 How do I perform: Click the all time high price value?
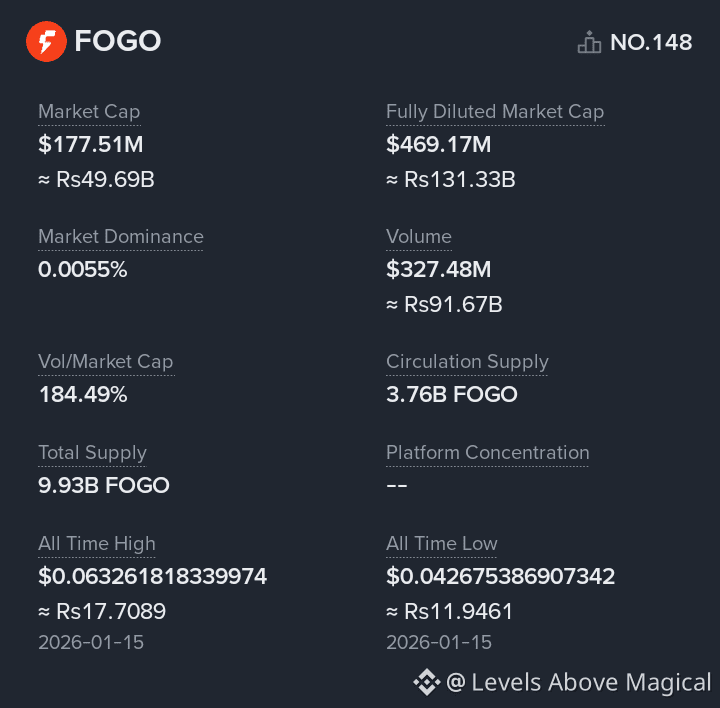click(x=152, y=576)
